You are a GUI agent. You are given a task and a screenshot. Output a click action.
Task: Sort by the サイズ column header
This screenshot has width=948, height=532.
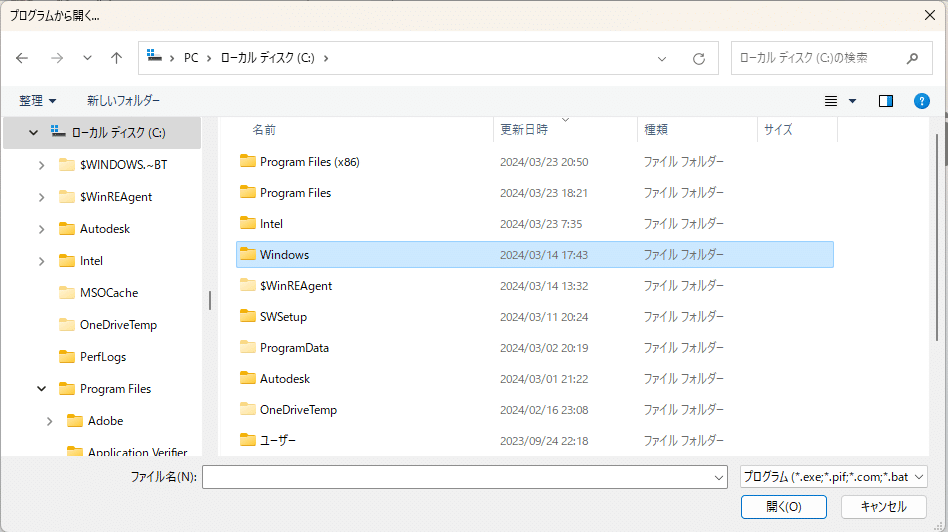[778, 129]
